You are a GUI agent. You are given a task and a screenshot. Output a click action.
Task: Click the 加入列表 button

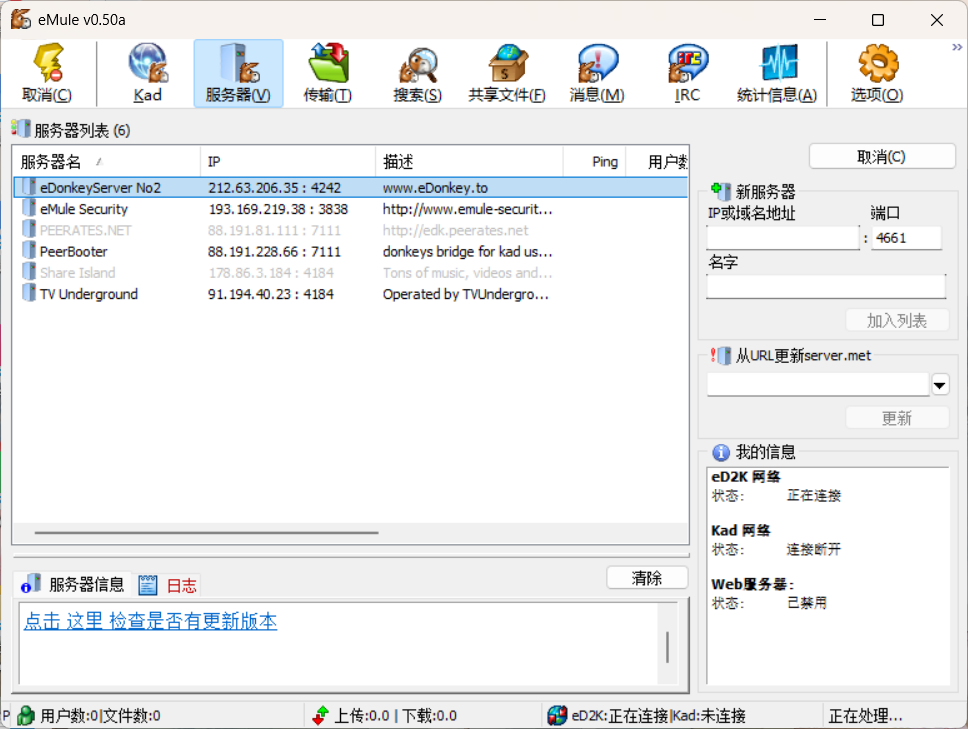click(x=896, y=320)
